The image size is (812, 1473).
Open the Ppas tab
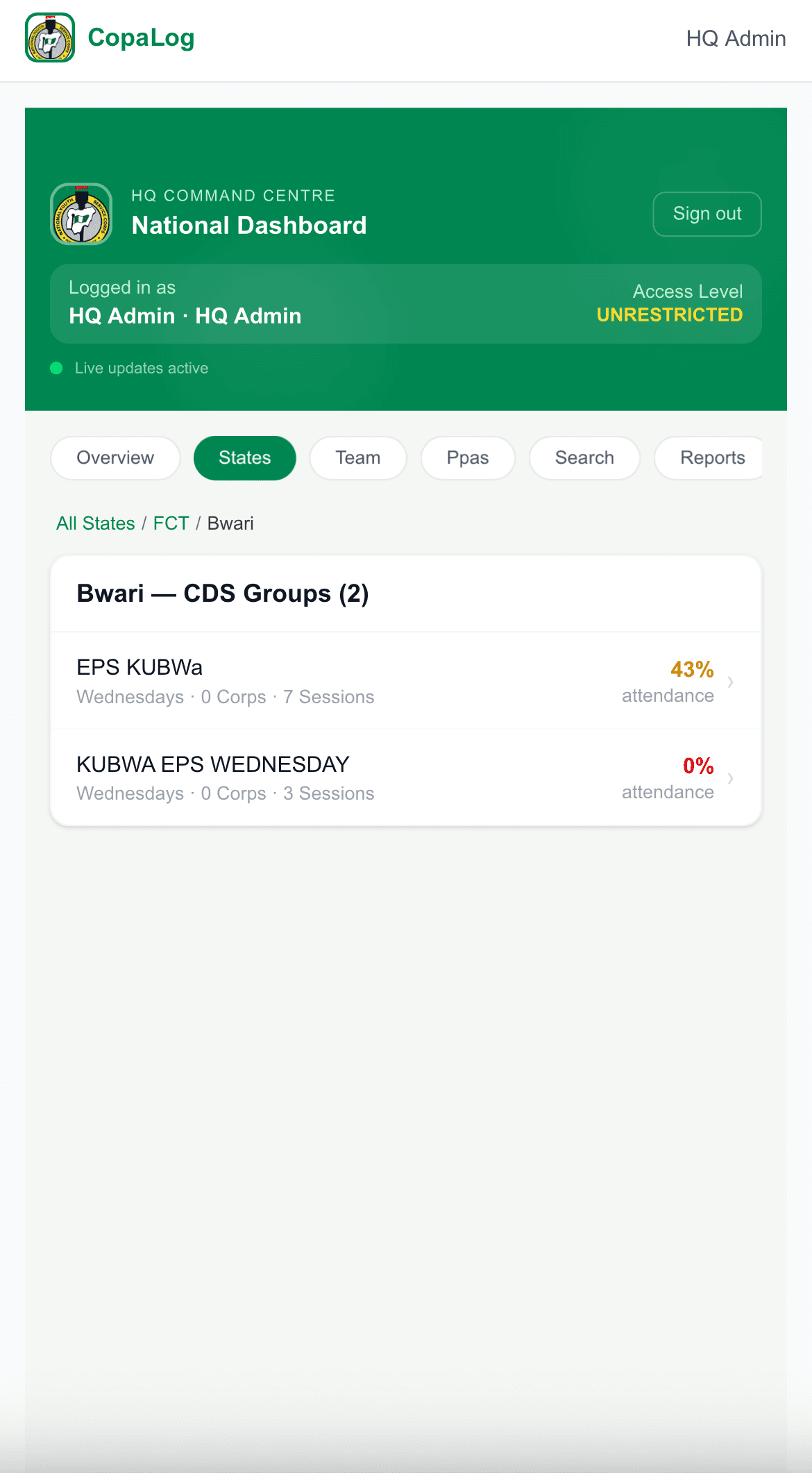pyautogui.click(x=468, y=458)
